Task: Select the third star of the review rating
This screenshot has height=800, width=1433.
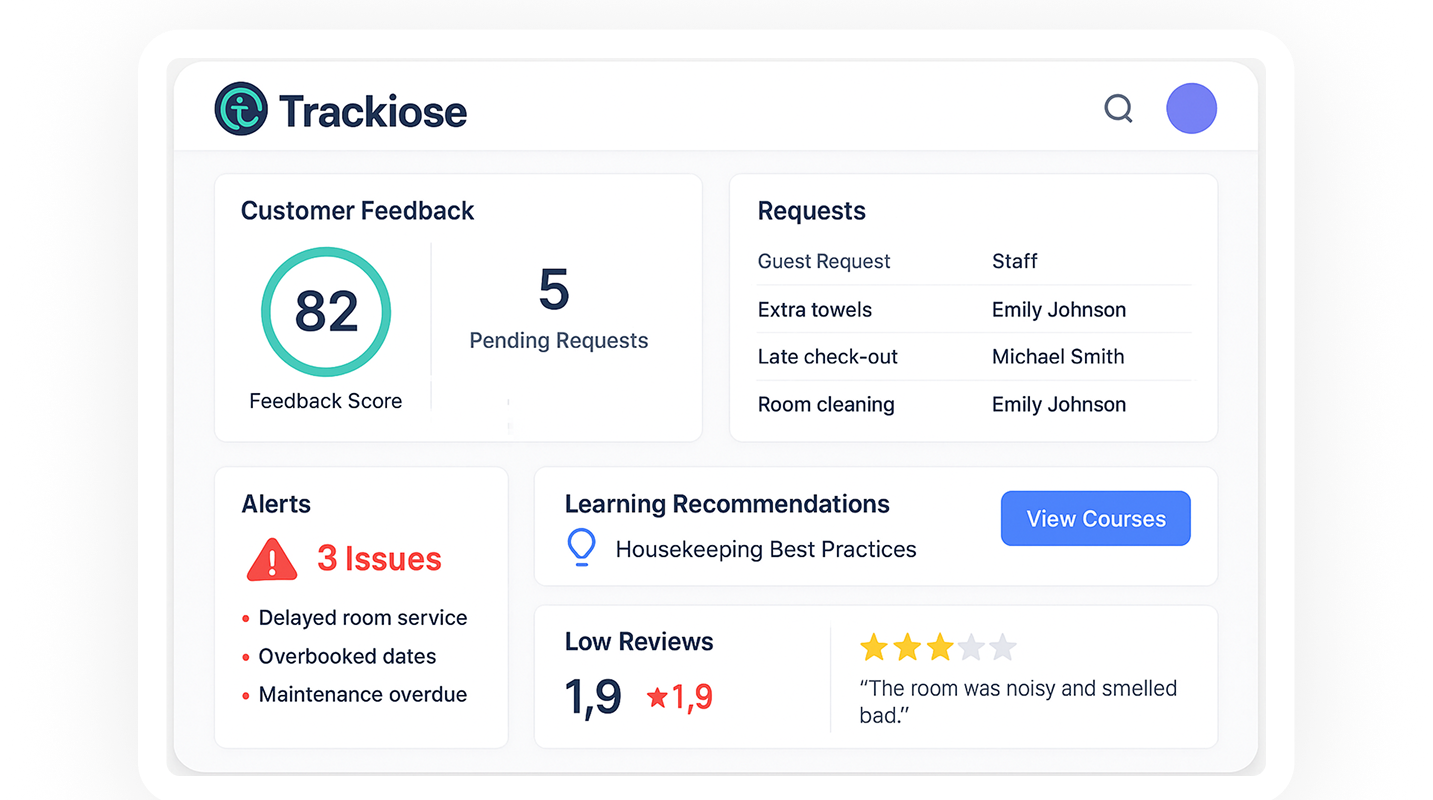Action: [x=938, y=647]
